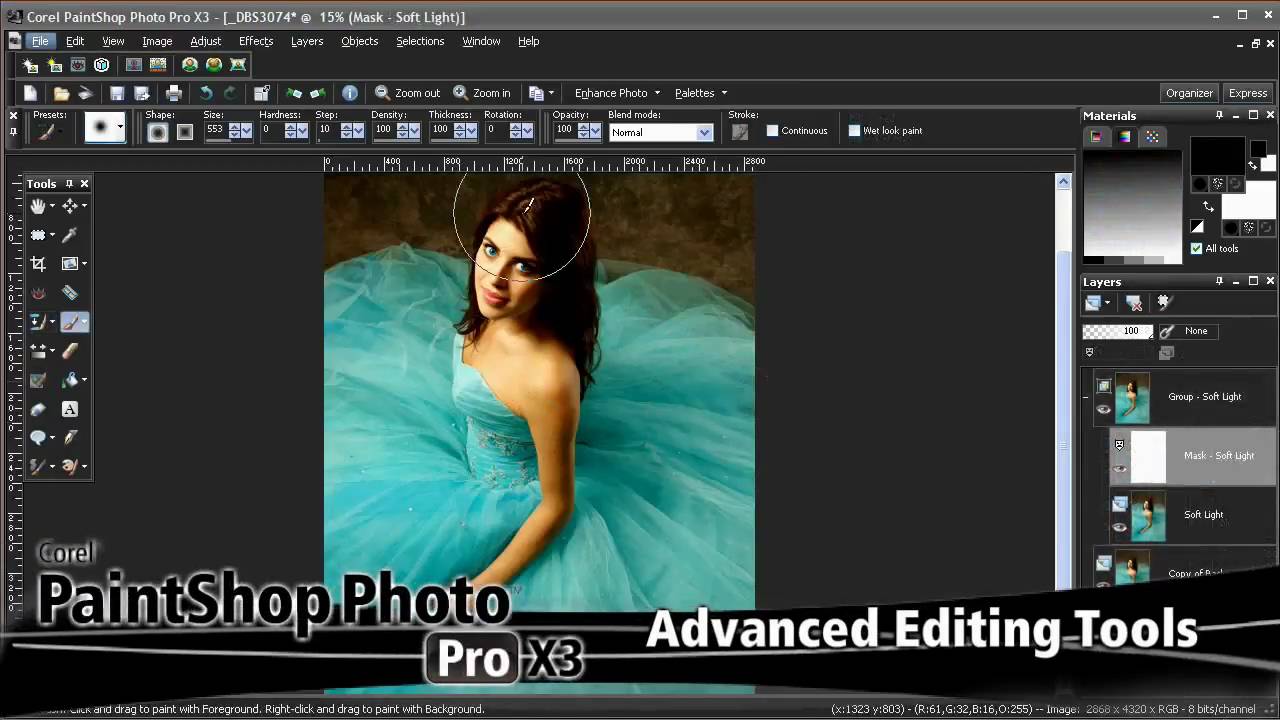Screen dimensions: 1280x720
Task: Click the foreground black material swatch
Action: coord(1217,155)
